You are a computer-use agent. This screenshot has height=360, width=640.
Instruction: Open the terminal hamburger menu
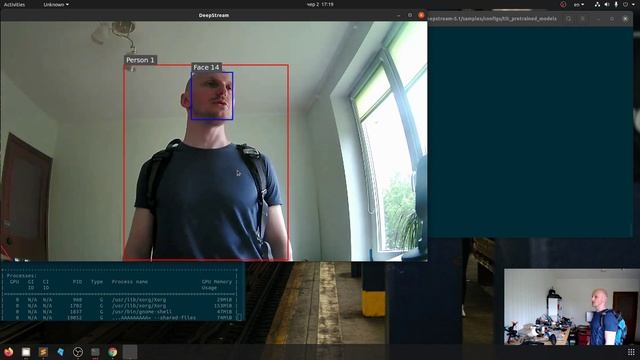click(582, 19)
